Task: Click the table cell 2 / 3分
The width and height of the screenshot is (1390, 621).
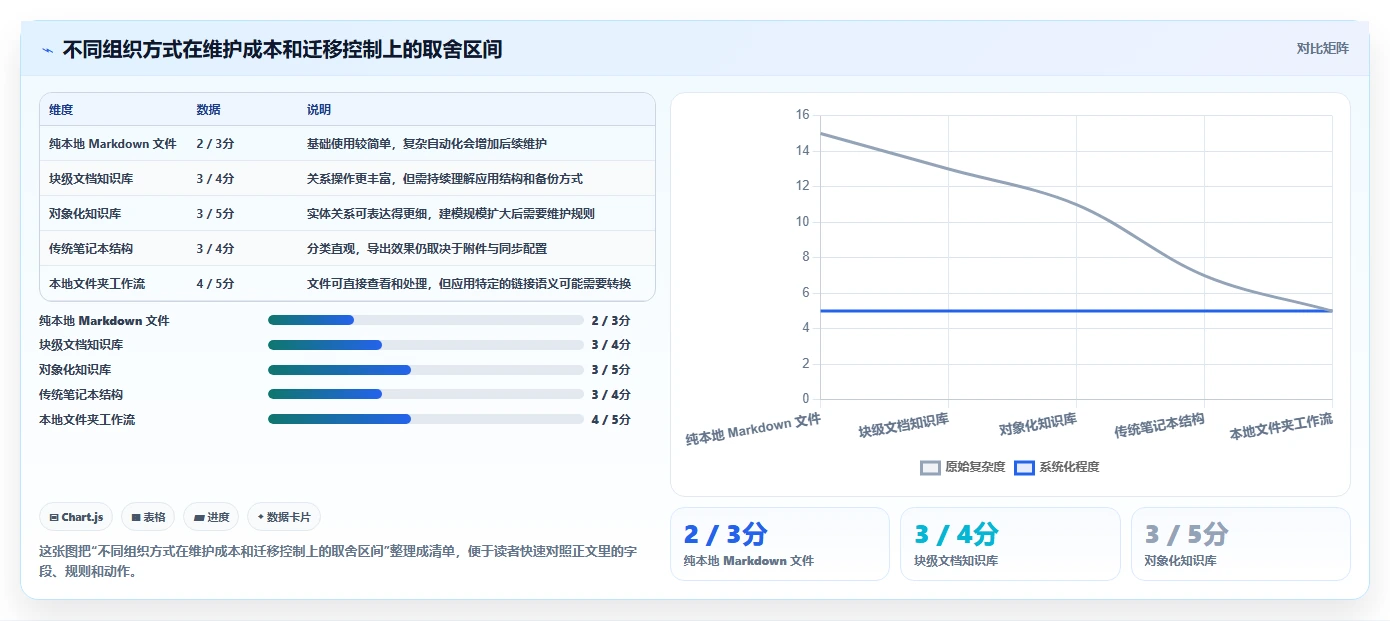Action: coord(216,144)
